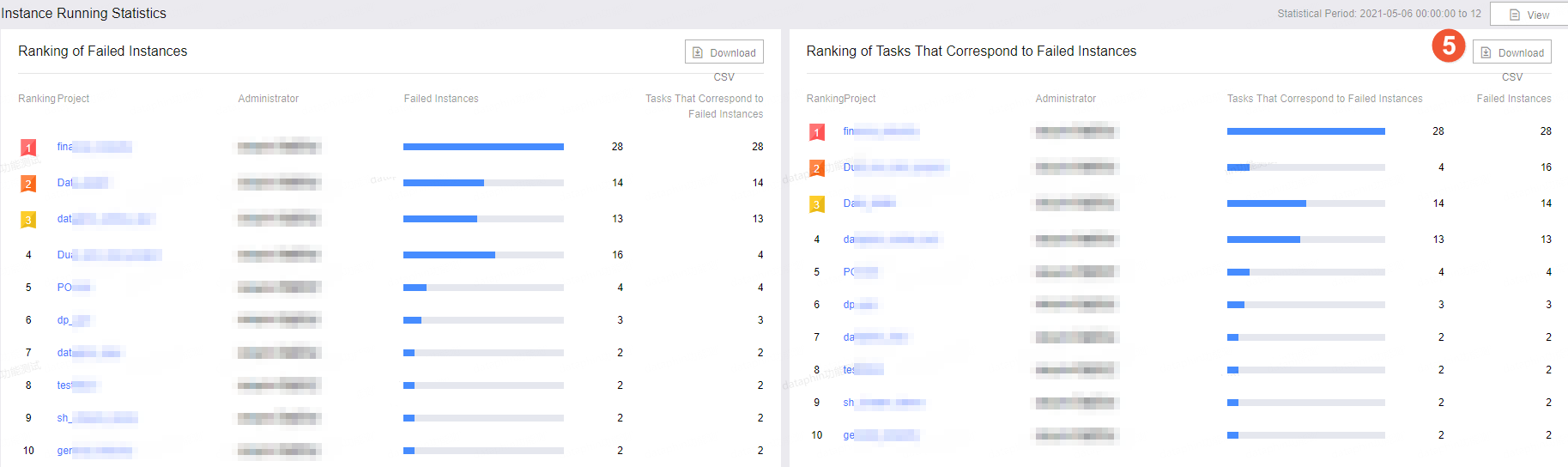Open the rank 6 'dp_' project link, left table

pyautogui.click(x=74, y=320)
